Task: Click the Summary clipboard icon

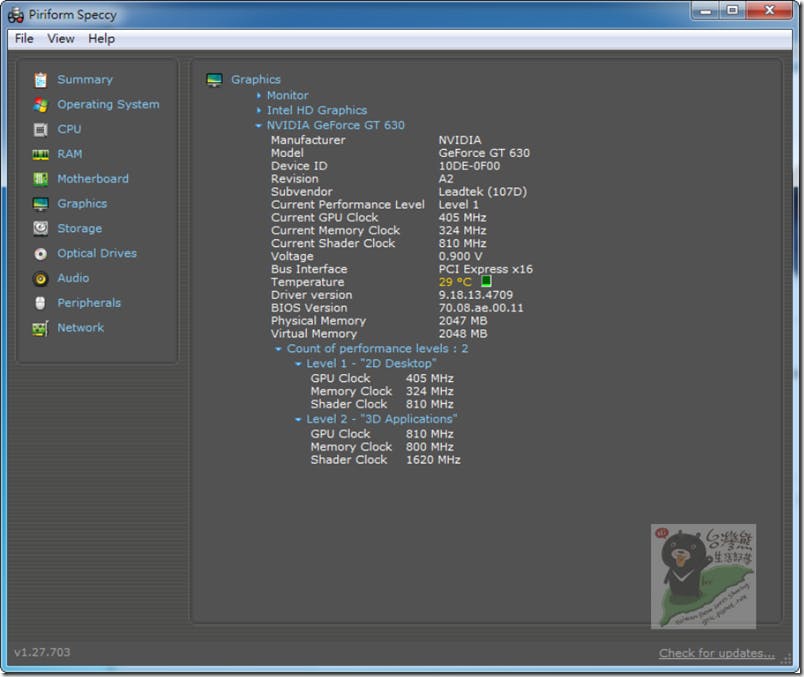Action: point(41,80)
